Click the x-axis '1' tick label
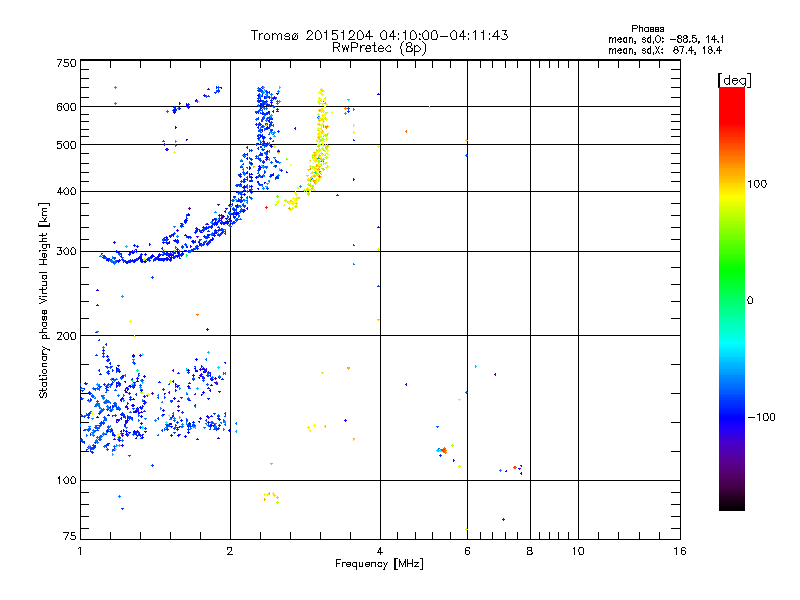800x600 pixels. [x=80, y=551]
